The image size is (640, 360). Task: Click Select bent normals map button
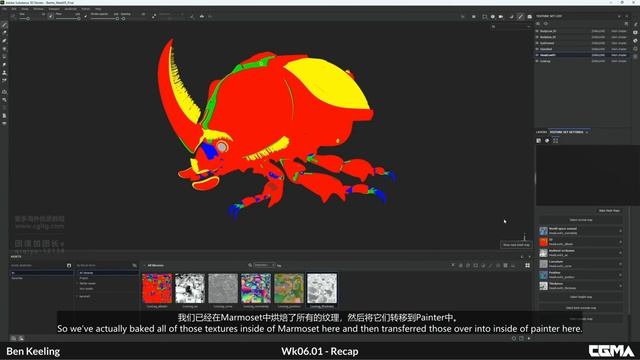(x=580, y=308)
